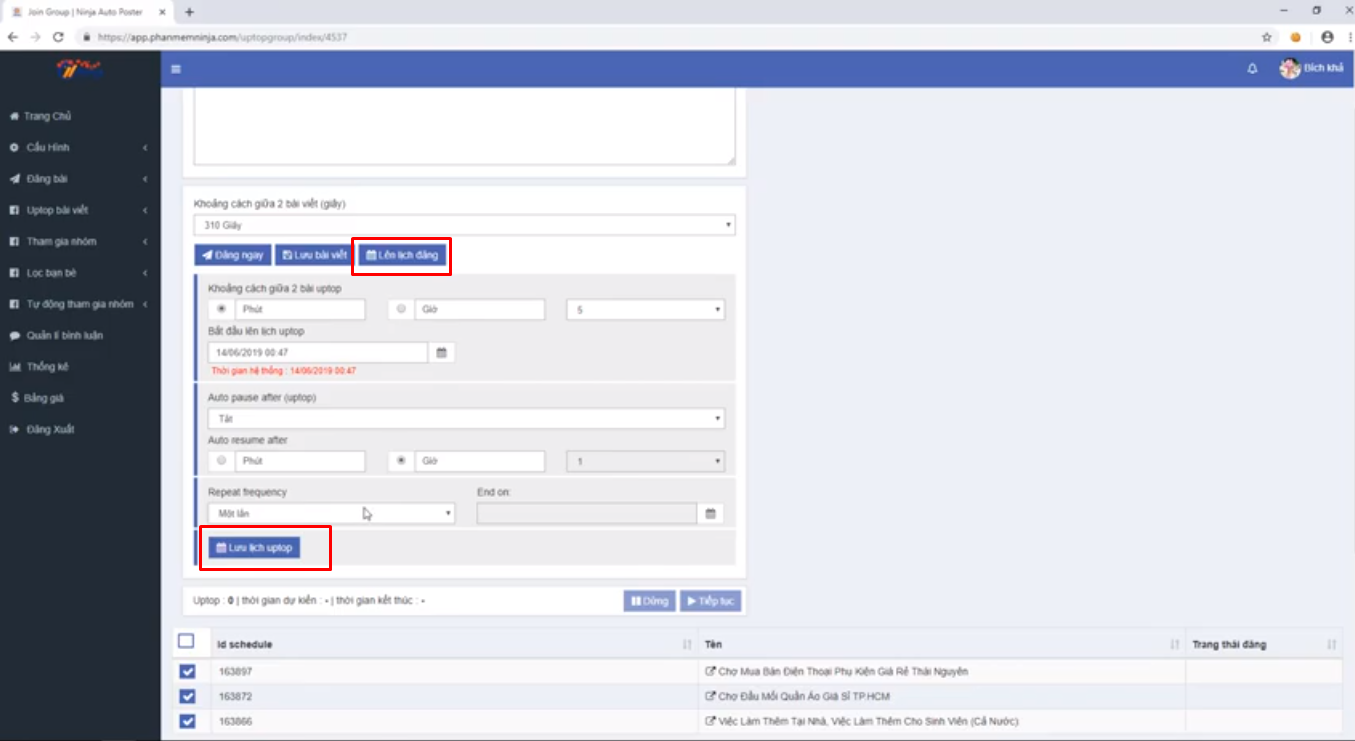Uncheck row 163872 checkbox
Viewport: 1355px width, 741px height.
pos(187,696)
